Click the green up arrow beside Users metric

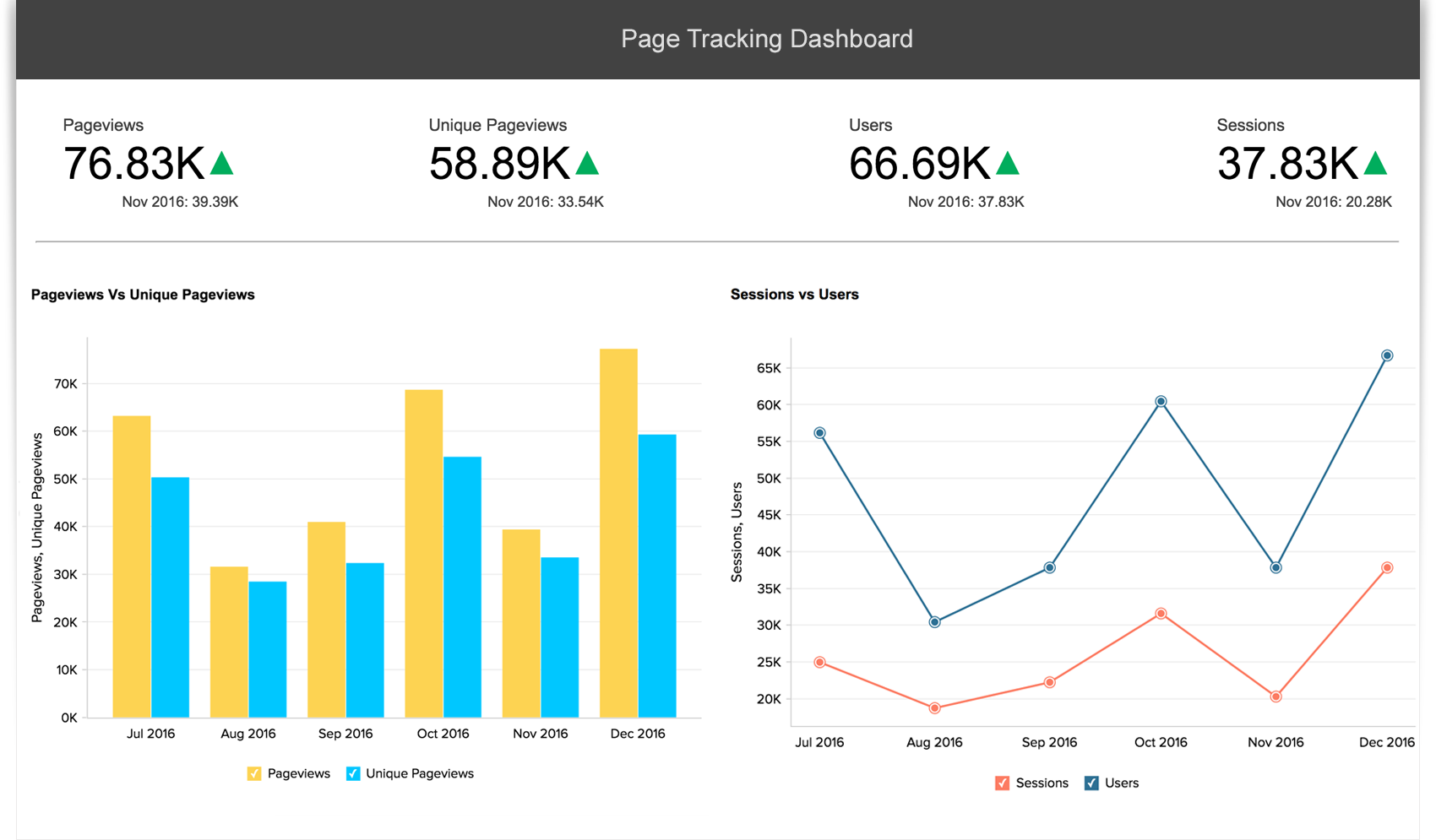[x=1009, y=162]
